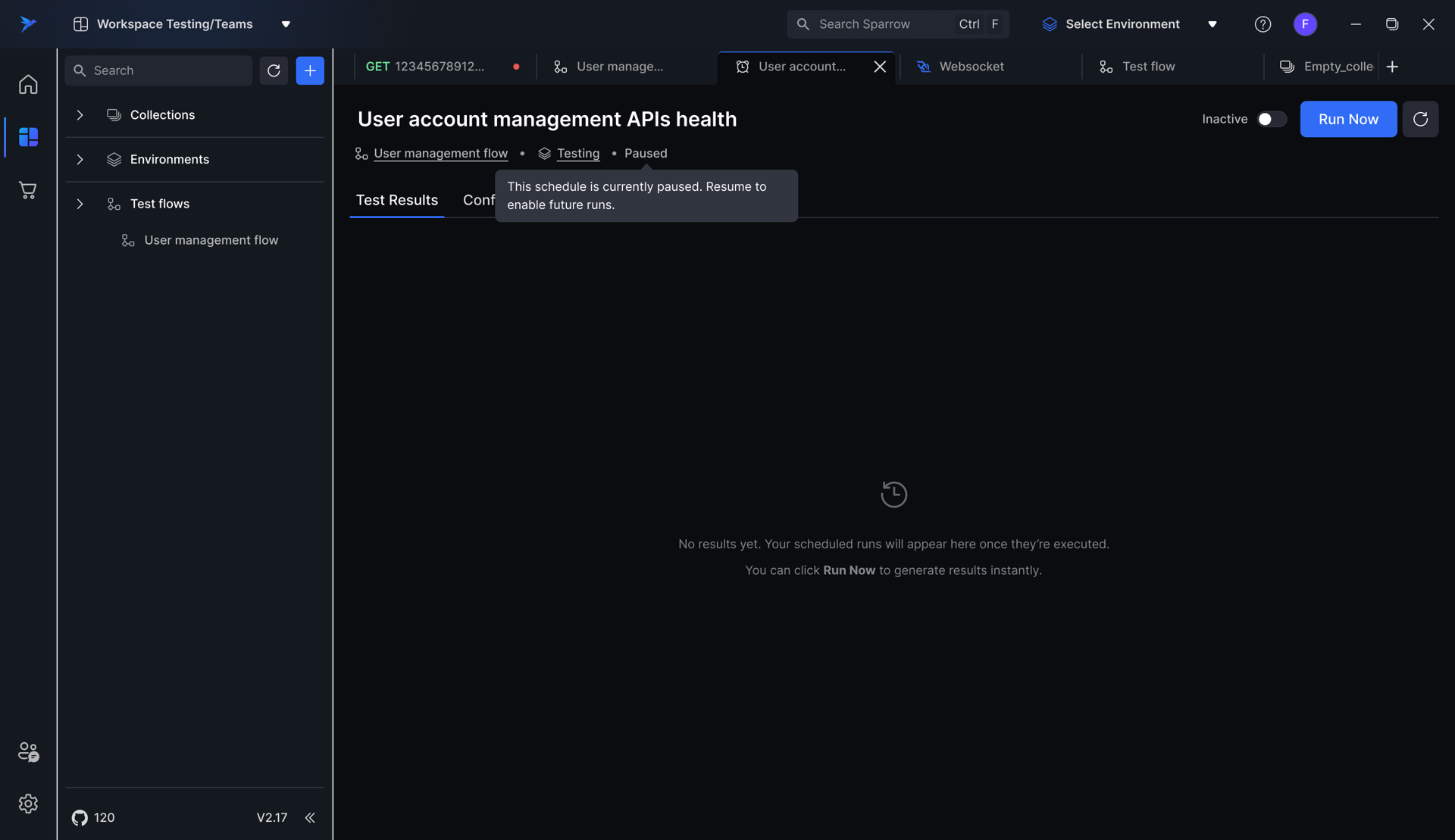This screenshot has height=840, width=1455.
Task: Click the GitHub stars icon
Action: (80, 817)
